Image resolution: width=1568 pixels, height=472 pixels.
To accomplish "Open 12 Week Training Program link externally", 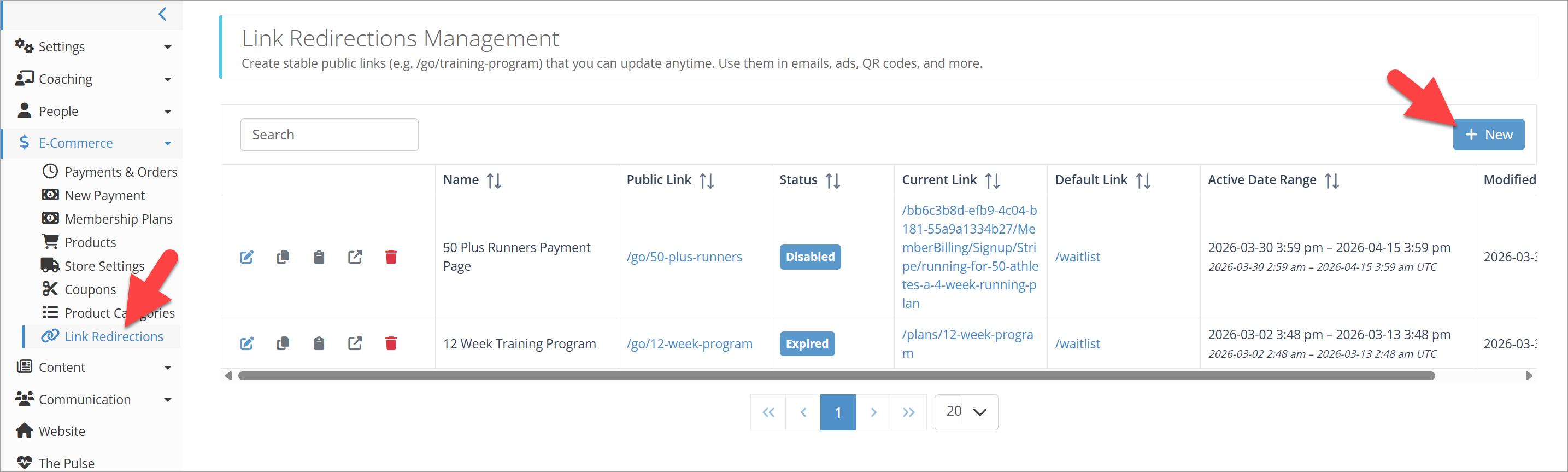I will click(355, 344).
